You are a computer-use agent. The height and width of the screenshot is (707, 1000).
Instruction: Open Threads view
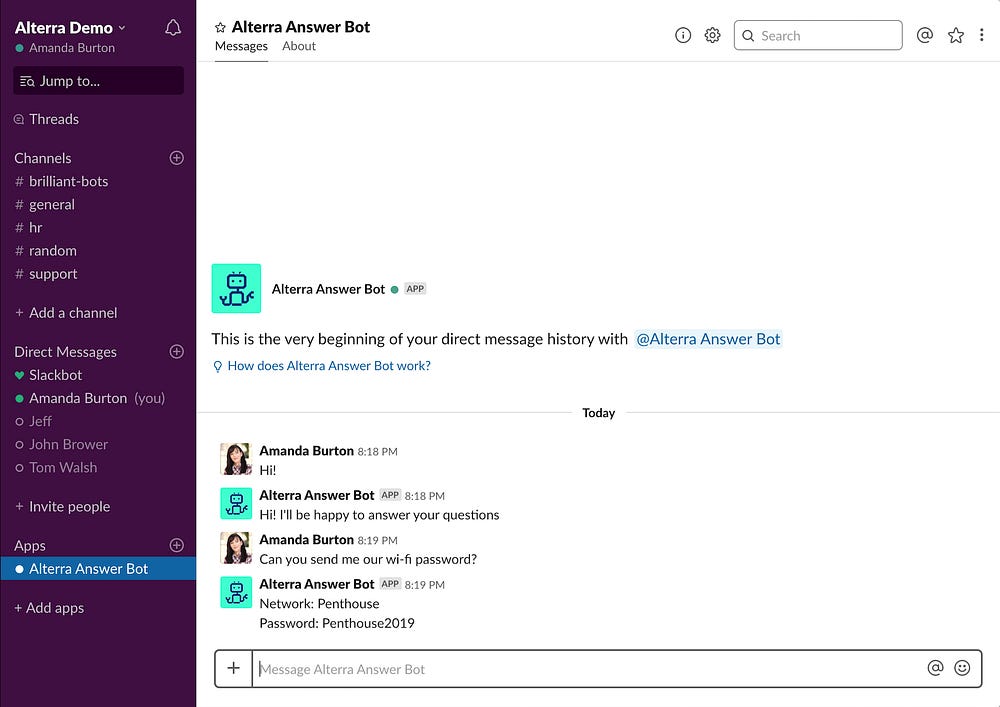(x=47, y=119)
